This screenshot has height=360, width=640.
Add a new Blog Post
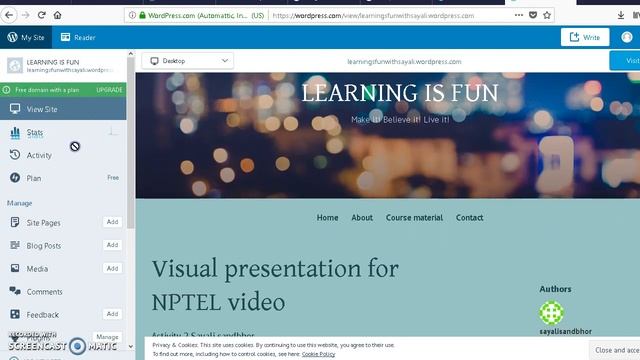[x=112, y=245]
